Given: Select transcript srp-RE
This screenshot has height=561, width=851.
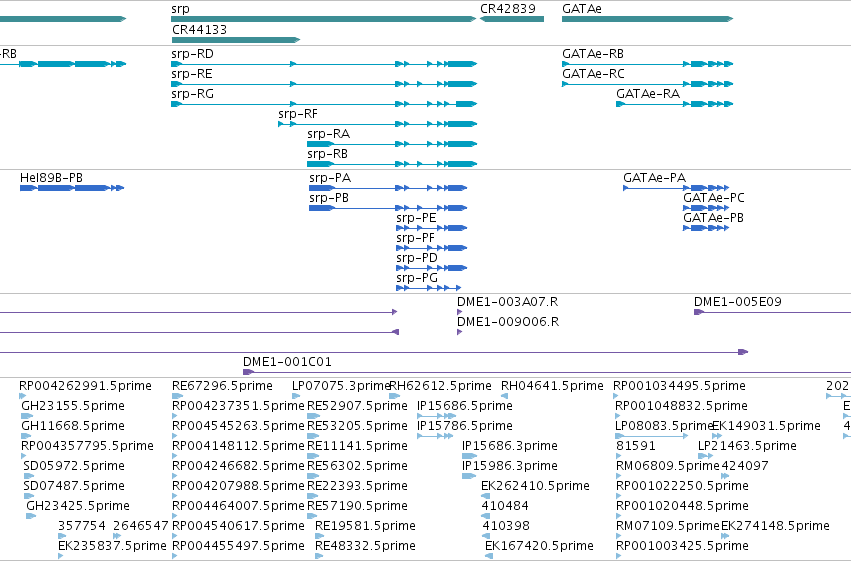Looking at the screenshot, I should [324, 84].
